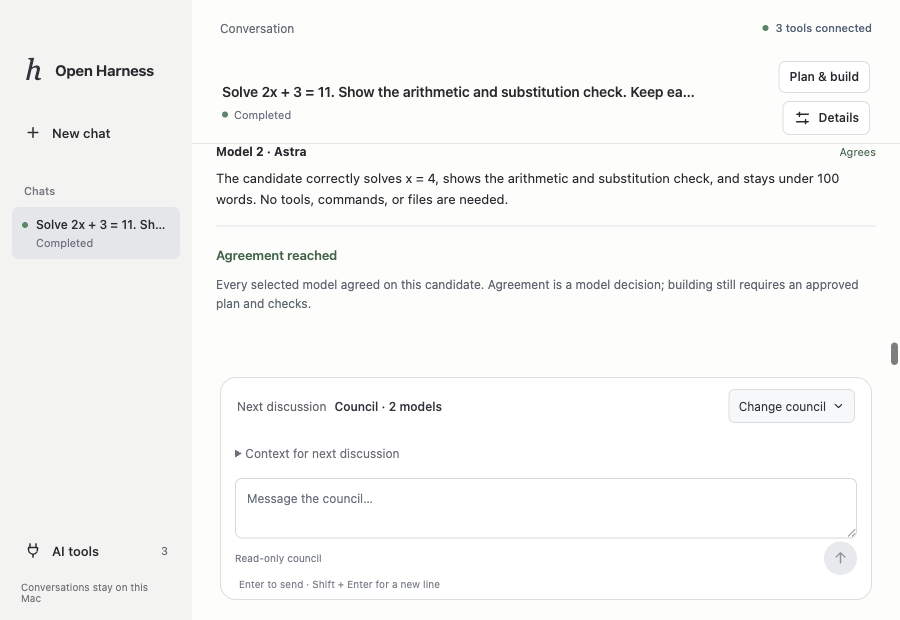Click the Open Harness logo icon
Screen dimensions: 900x620
coord(33,70)
